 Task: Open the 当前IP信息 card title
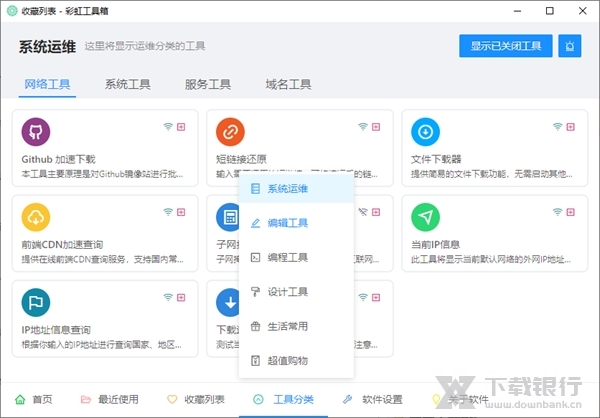click(435, 245)
